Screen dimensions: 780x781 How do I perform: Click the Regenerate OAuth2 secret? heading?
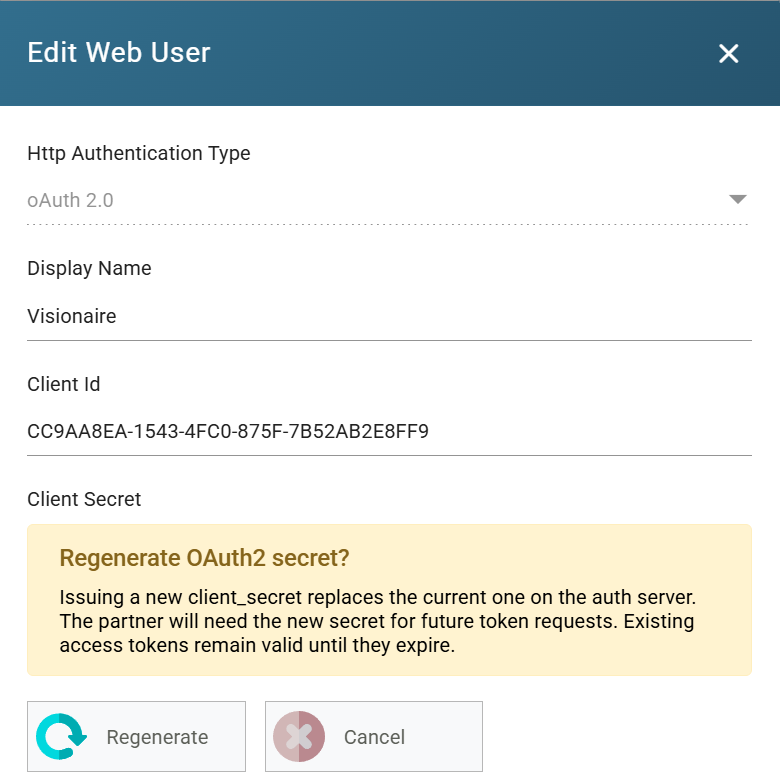point(204,558)
